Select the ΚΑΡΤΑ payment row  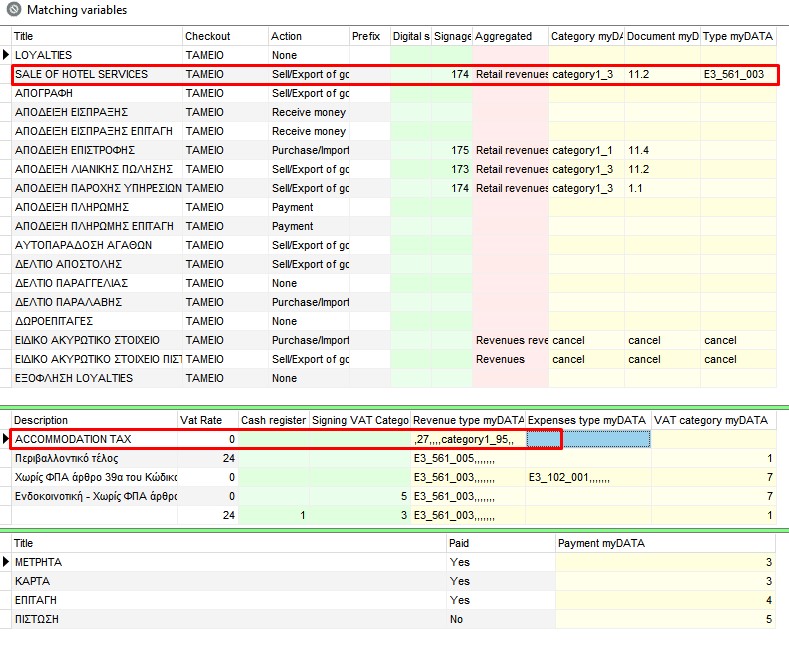coord(394,581)
